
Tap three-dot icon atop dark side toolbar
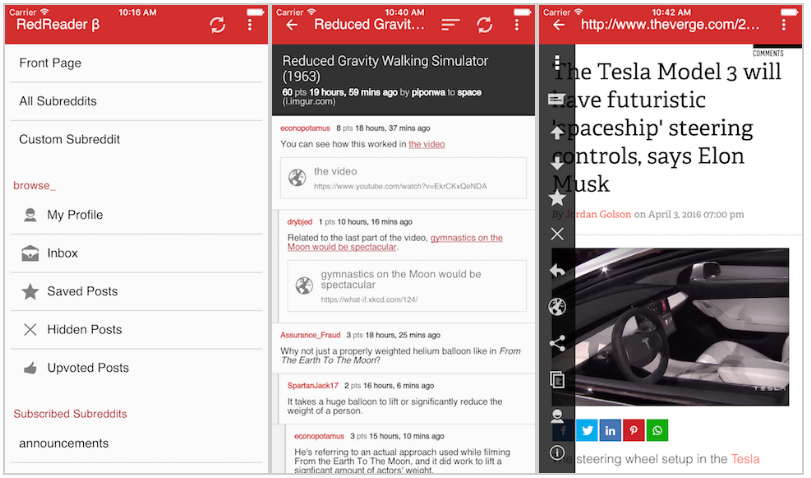(x=557, y=62)
